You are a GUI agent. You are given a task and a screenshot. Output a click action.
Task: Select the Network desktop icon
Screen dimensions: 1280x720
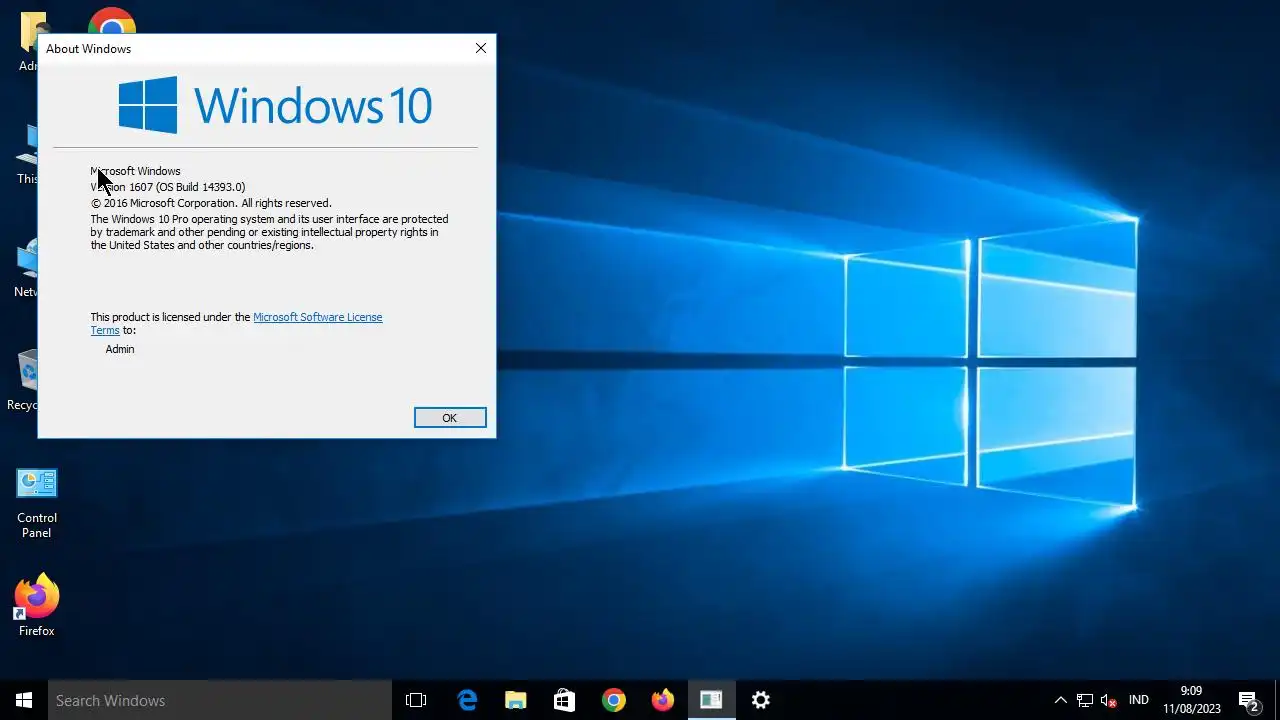click(26, 268)
